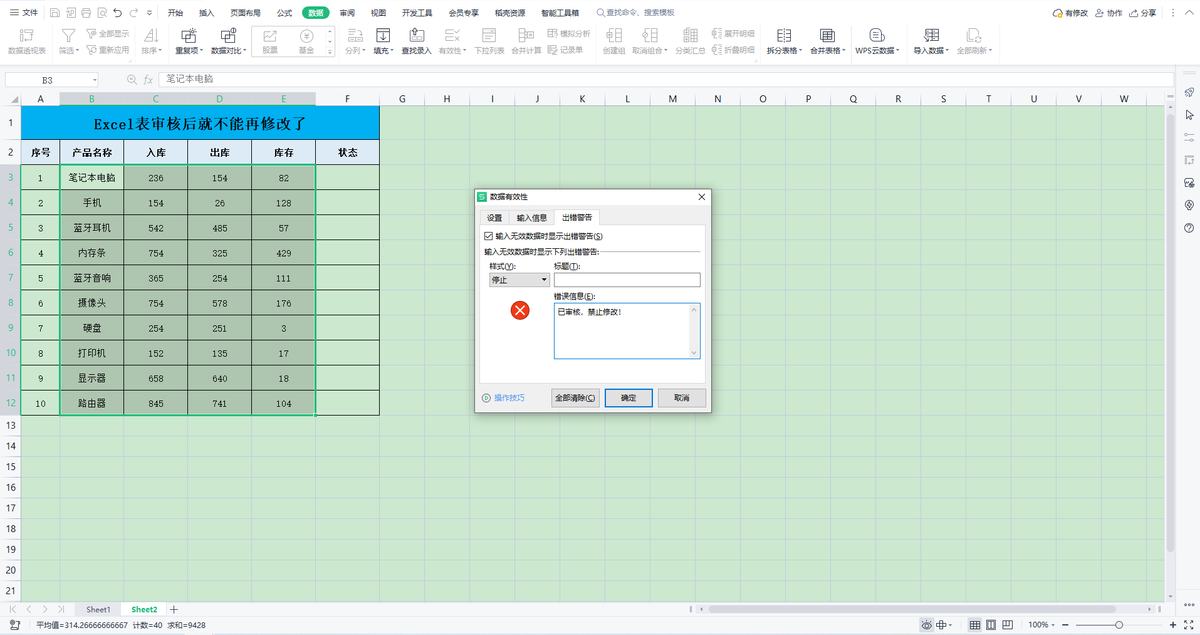
Task: Click the Cancel (取消) button in dialog
Action: click(x=682, y=398)
